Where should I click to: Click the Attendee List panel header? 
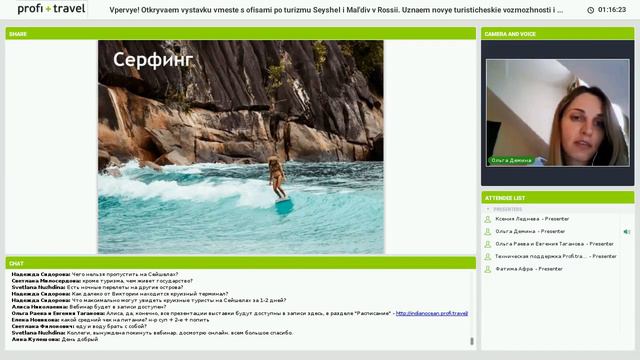(558, 198)
